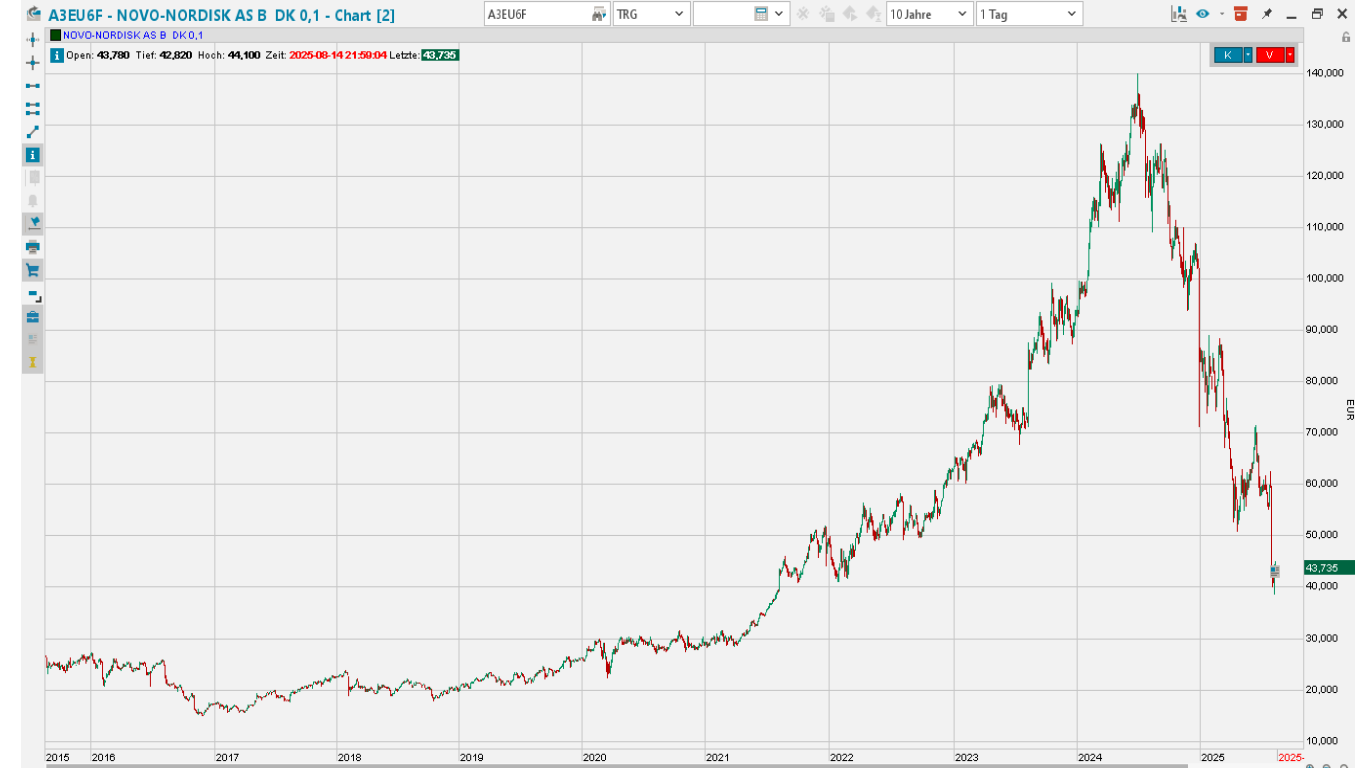The height and width of the screenshot is (768, 1366).
Task: Open the 1 Tag interval dropdown
Action: pos(1029,14)
